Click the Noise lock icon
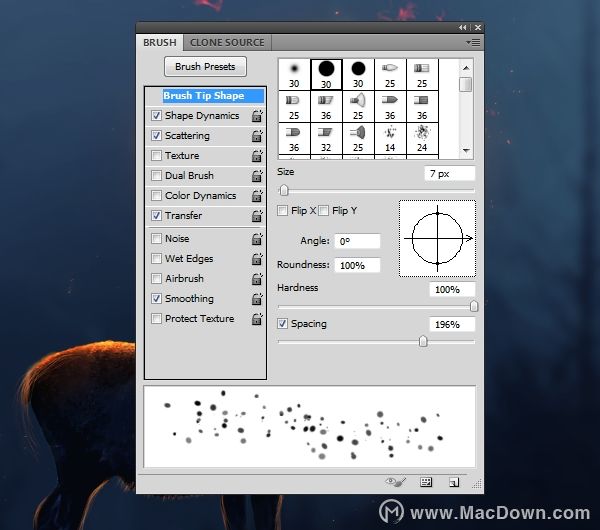 pos(257,239)
